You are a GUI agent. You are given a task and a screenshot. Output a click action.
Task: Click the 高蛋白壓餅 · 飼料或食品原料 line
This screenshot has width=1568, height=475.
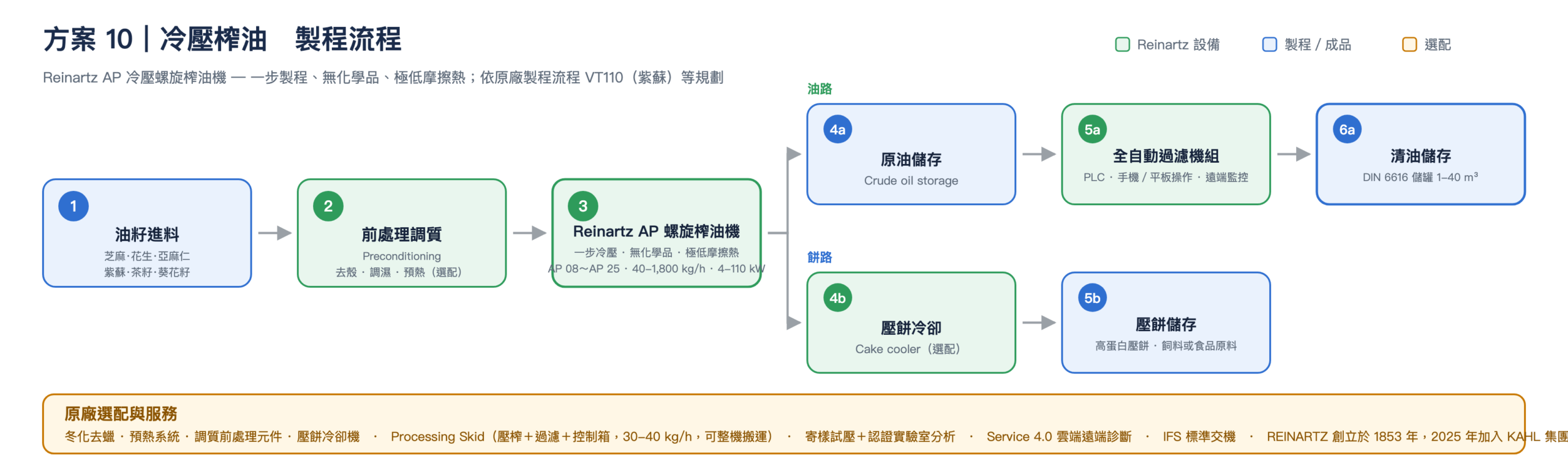pyautogui.click(x=1166, y=346)
